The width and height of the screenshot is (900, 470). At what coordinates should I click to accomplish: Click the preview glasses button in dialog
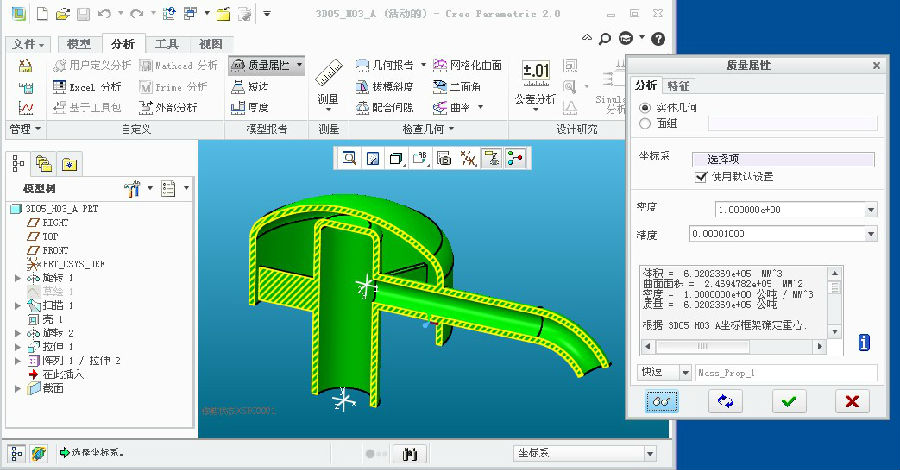click(x=661, y=401)
